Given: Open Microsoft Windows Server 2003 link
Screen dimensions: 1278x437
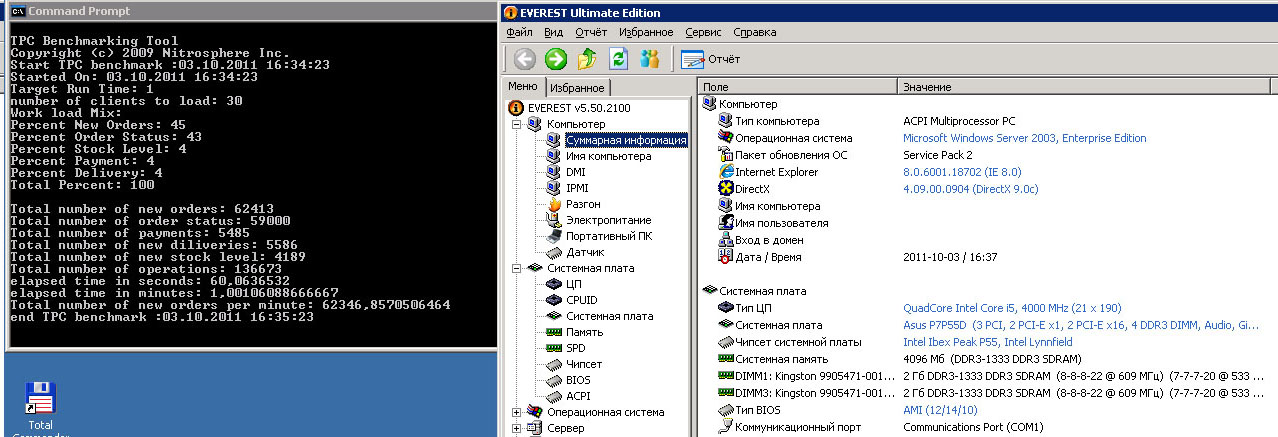Looking at the screenshot, I should [1024, 138].
